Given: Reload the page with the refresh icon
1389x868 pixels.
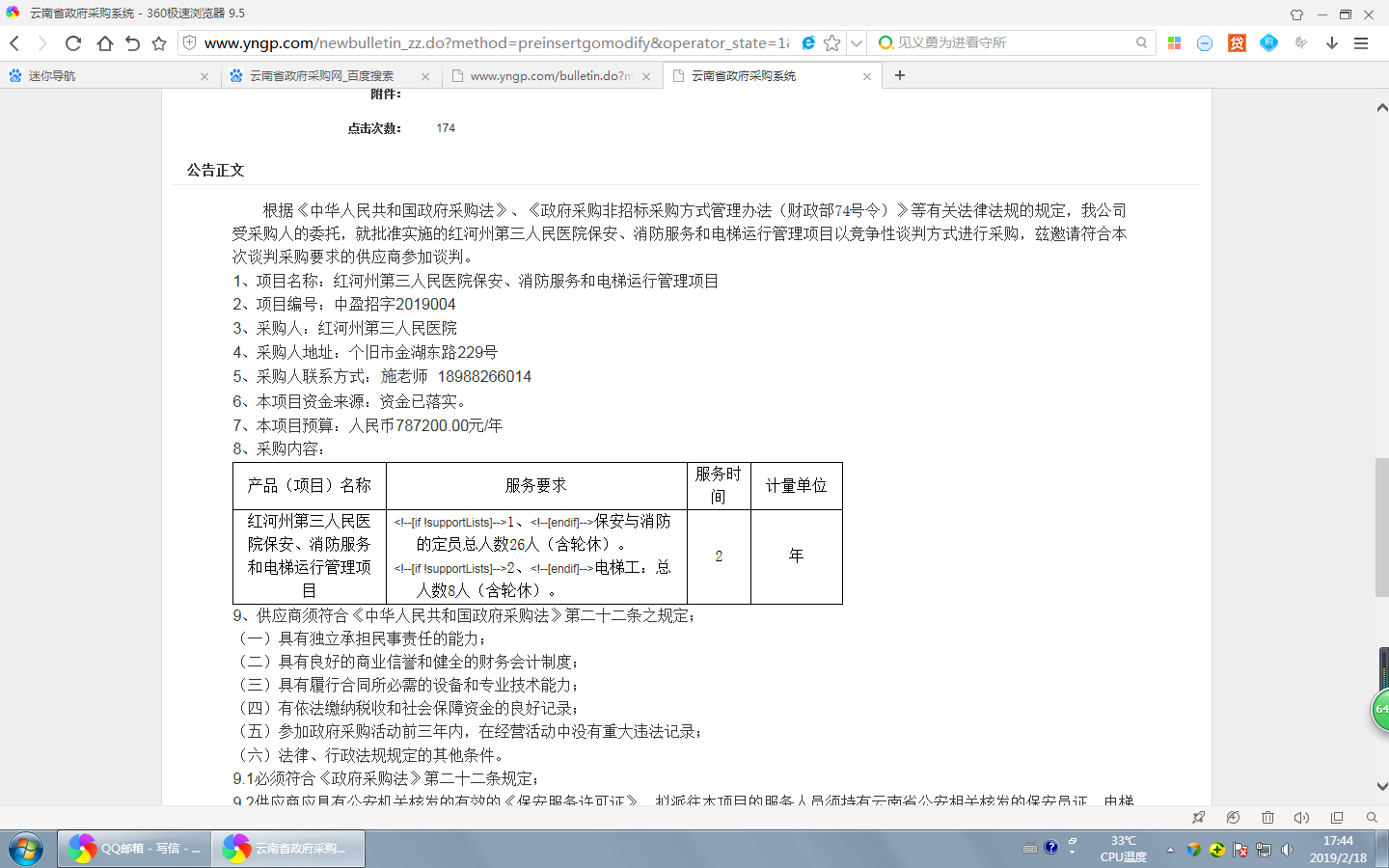Looking at the screenshot, I should point(73,43).
